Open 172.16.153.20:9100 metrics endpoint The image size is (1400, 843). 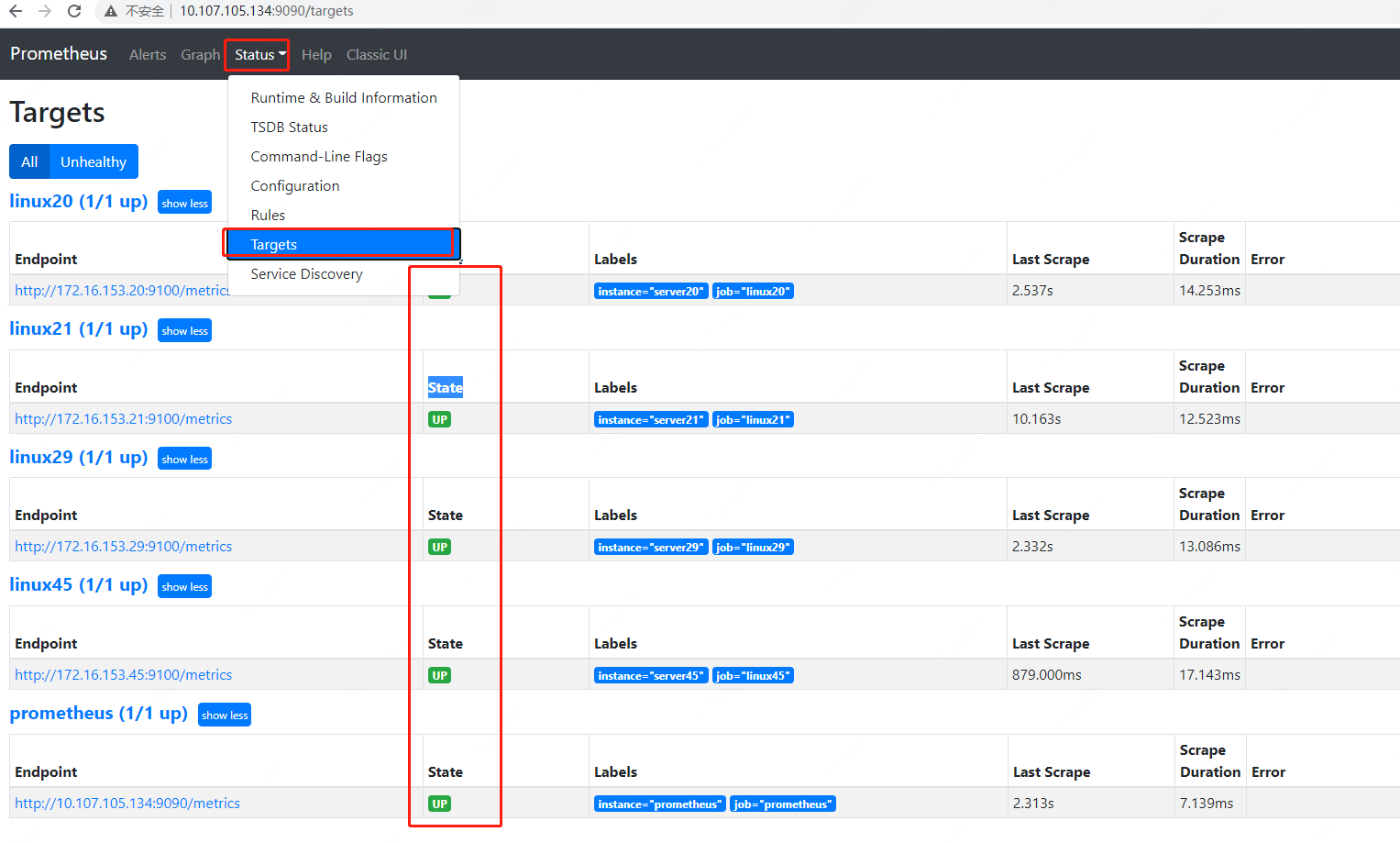121,291
